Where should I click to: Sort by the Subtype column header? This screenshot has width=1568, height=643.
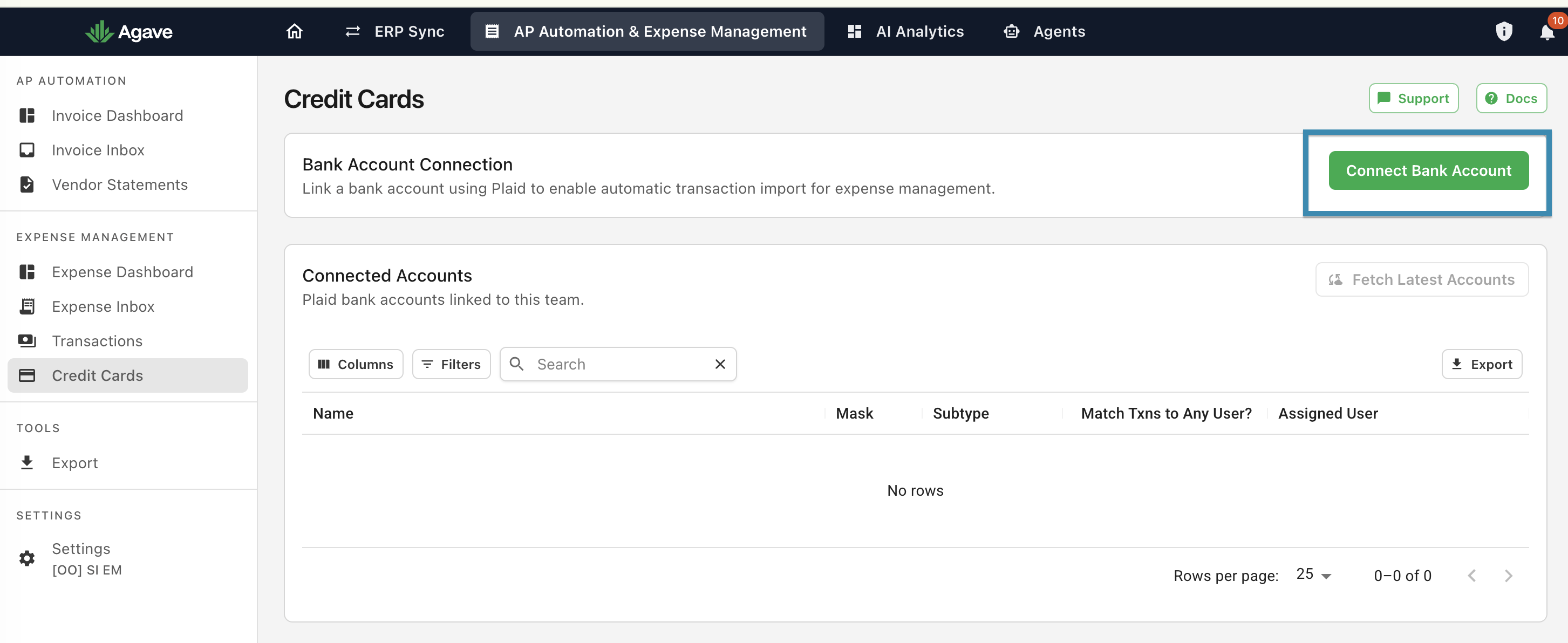(960, 414)
